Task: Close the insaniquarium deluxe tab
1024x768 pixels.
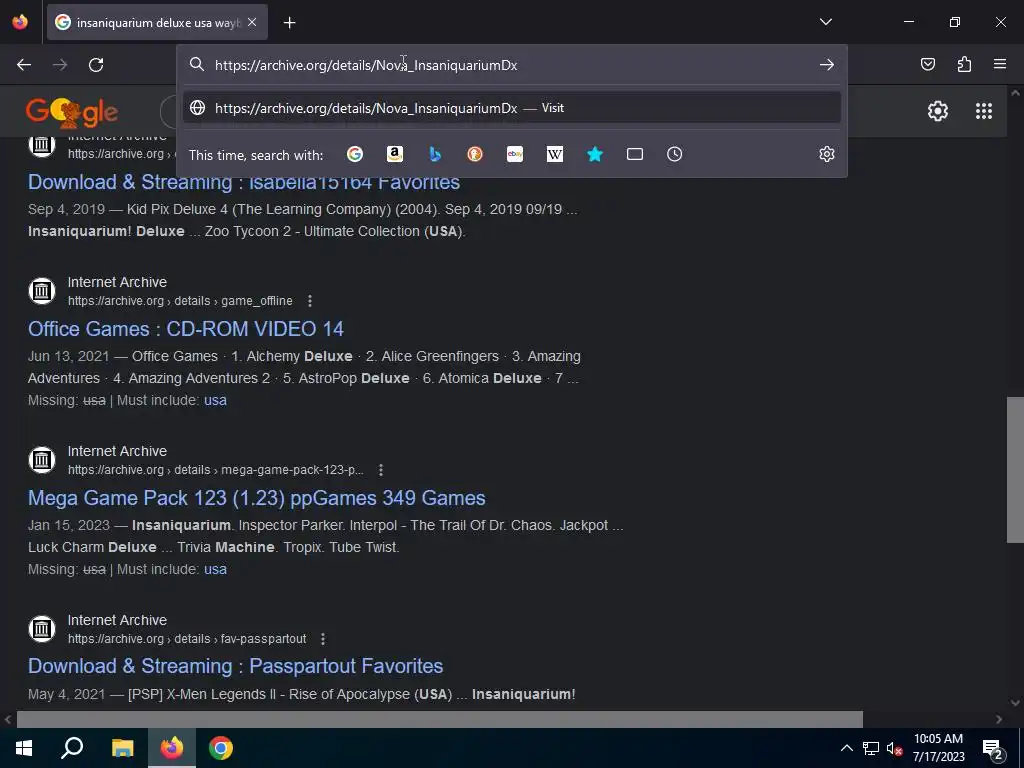Action: 252,22
